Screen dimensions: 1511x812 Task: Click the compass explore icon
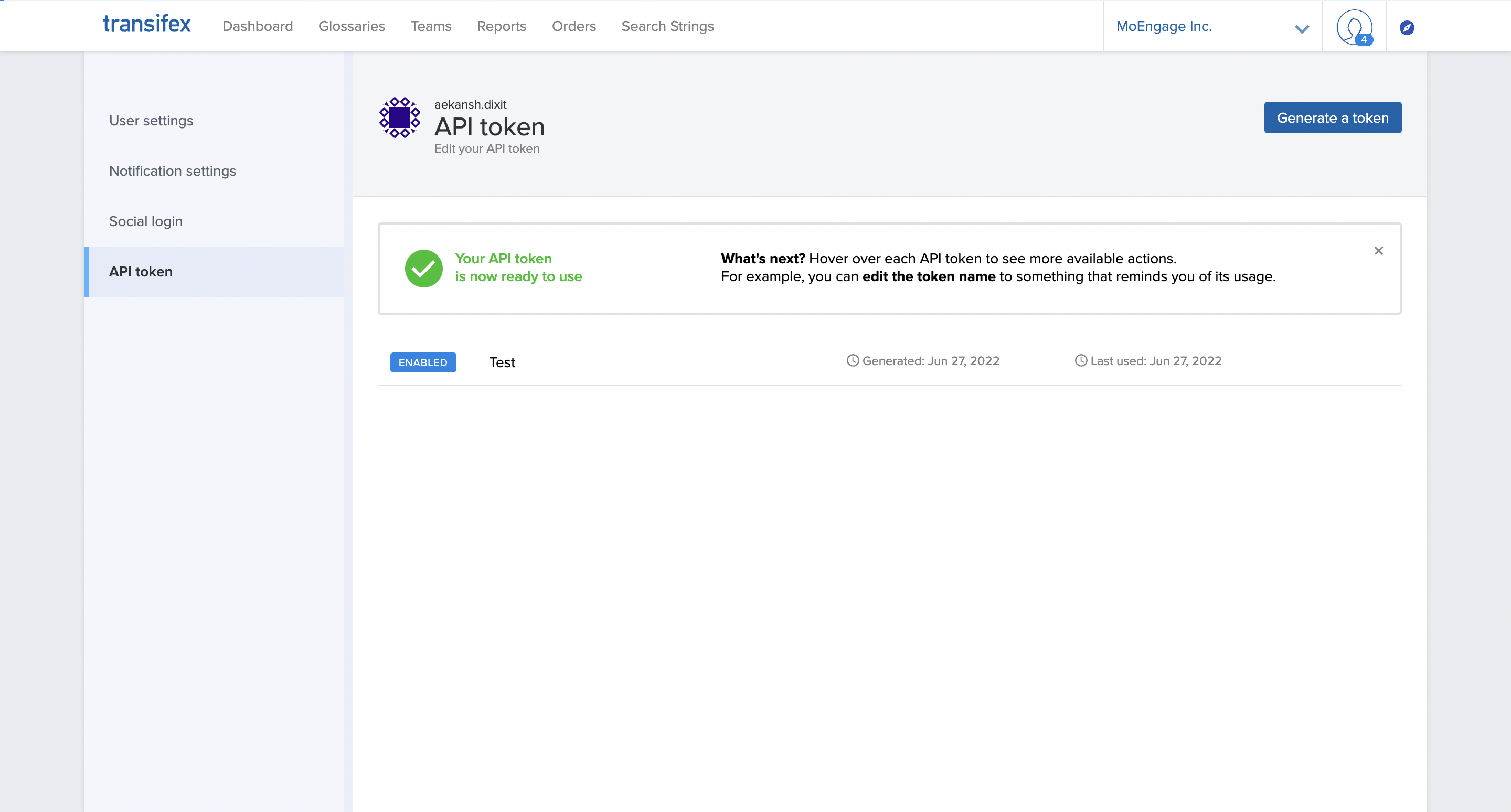(1407, 28)
